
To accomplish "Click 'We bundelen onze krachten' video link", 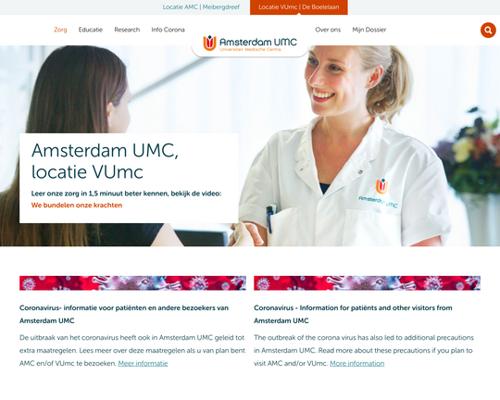I will [77, 205].
